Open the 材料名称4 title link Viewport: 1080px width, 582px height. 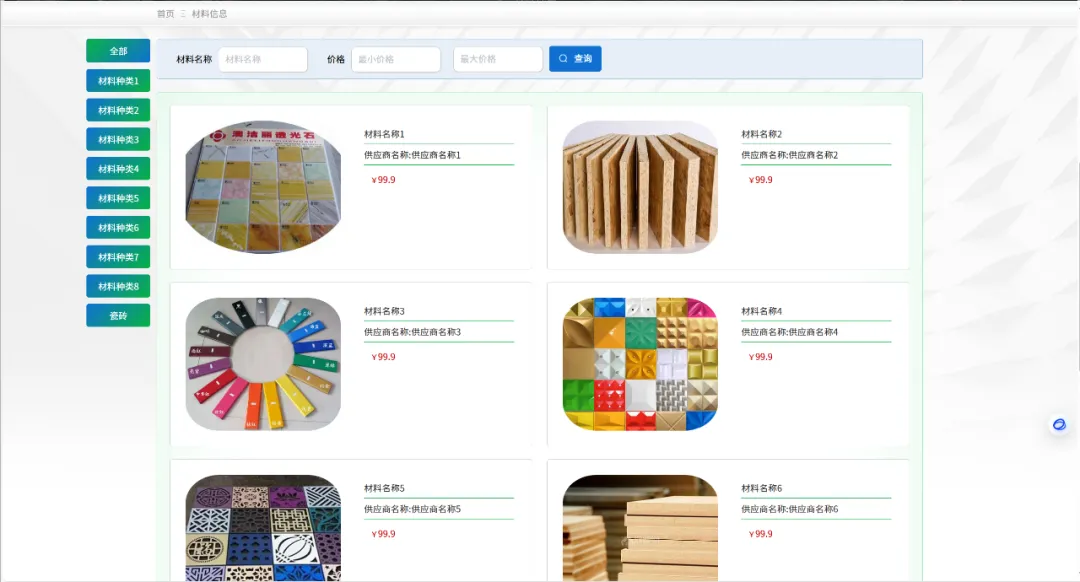761,311
